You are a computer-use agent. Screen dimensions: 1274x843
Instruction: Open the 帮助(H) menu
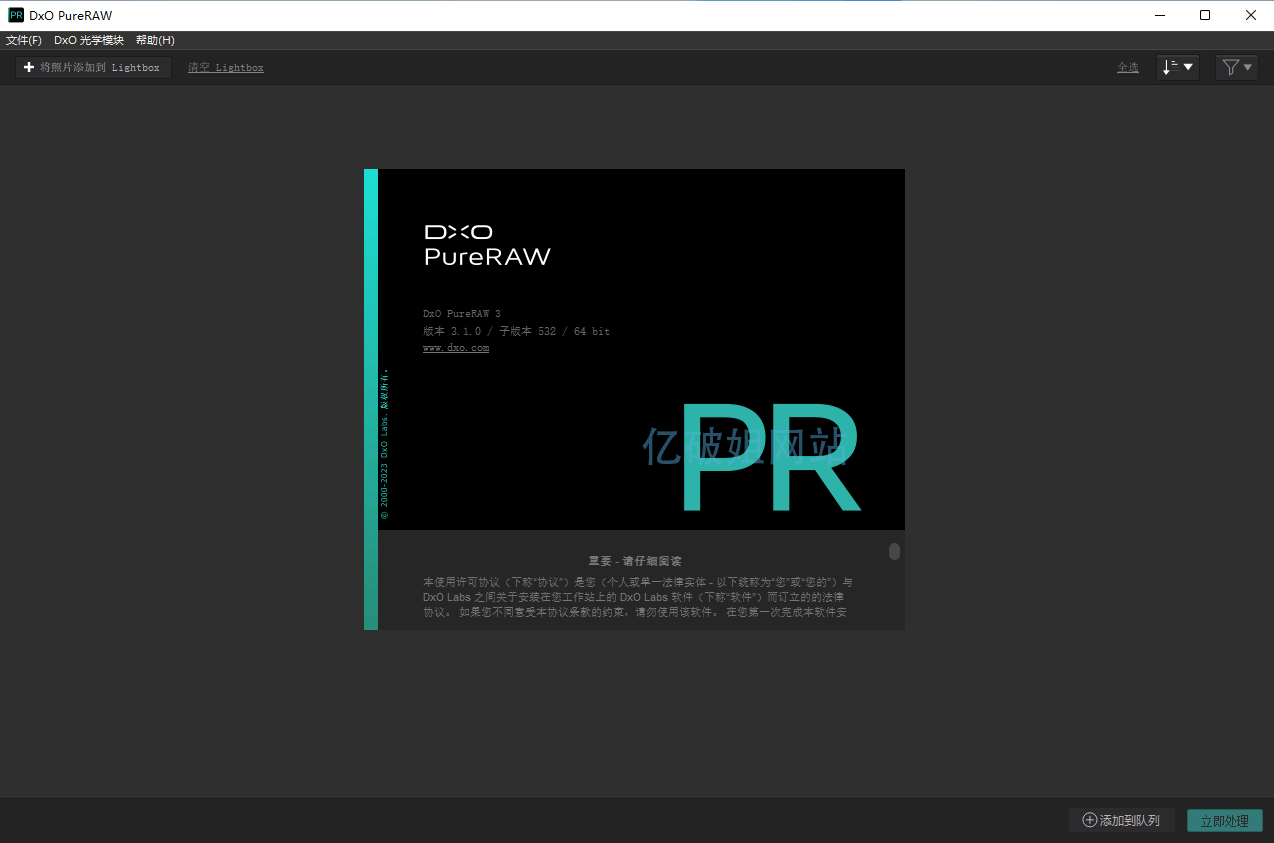coord(155,40)
